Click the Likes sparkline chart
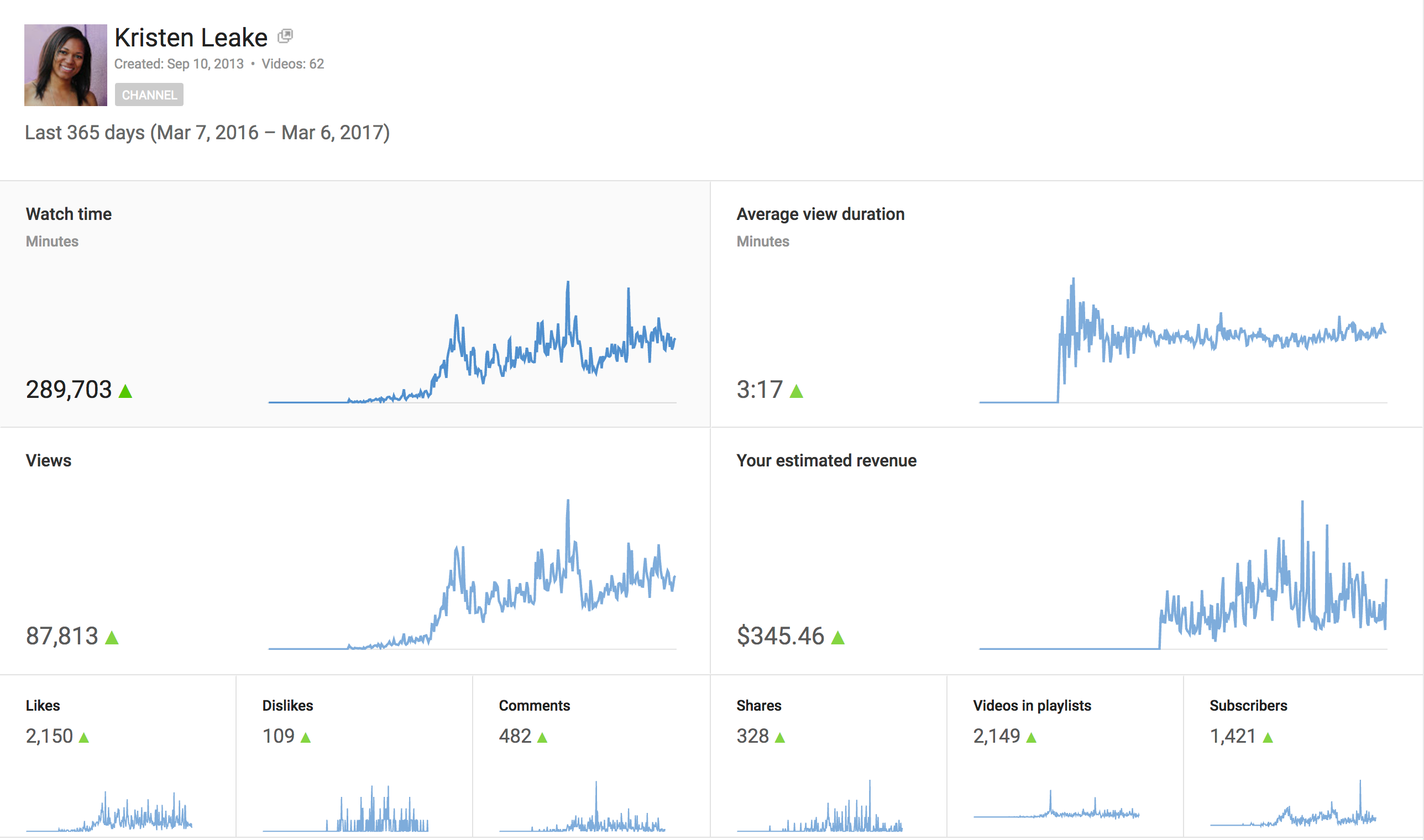Image resolution: width=1424 pixels, height=840 pixels. pyautogui.click(x=109, y=812)
